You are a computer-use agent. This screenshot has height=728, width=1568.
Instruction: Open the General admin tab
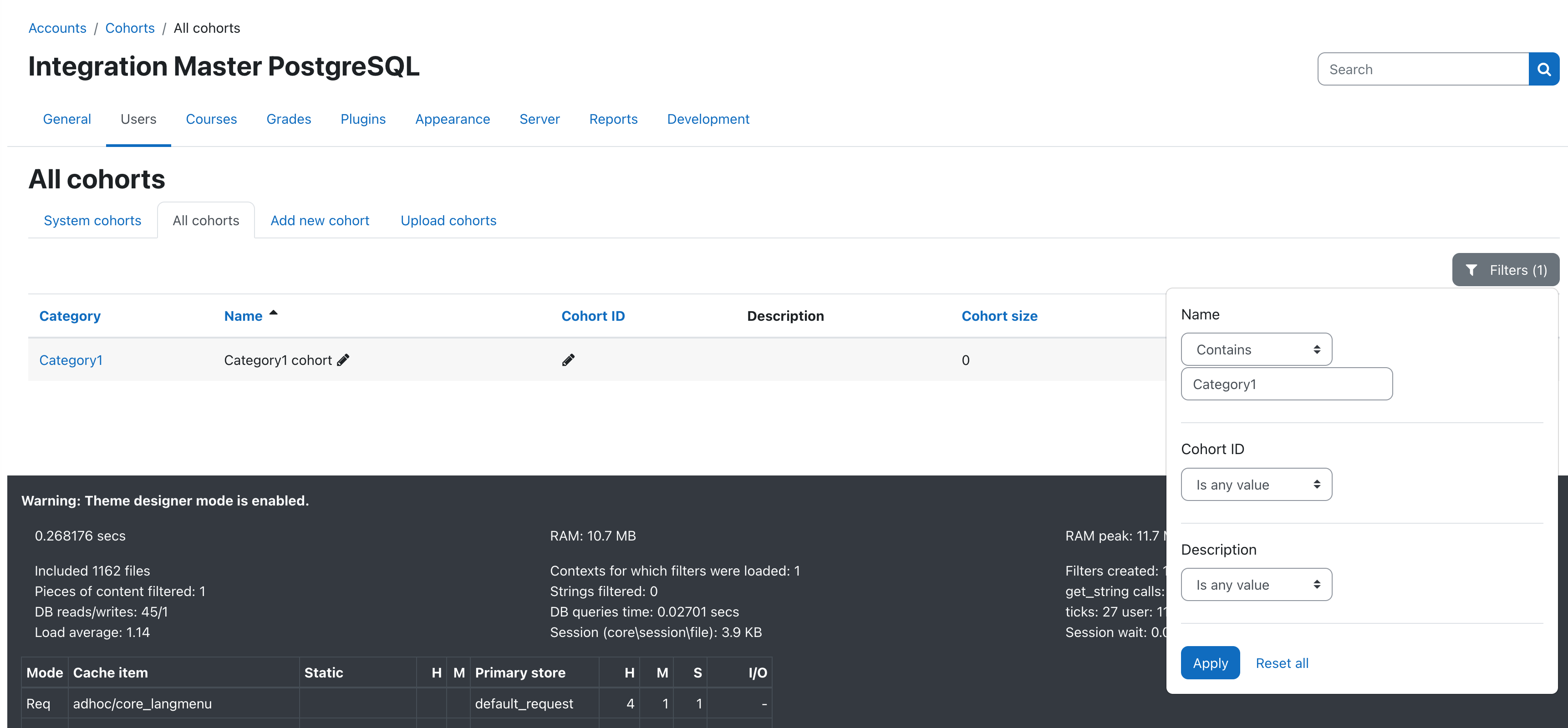(x=67, y=119)
